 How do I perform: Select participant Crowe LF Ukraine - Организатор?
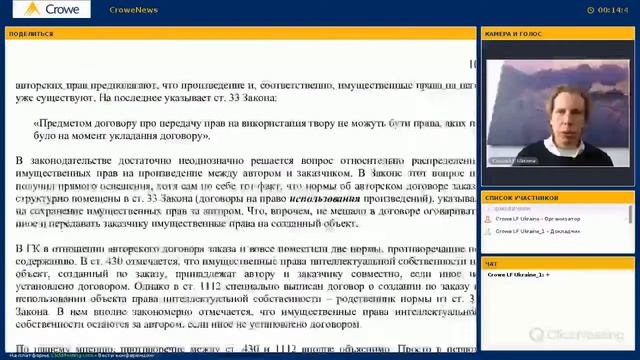(538, 219)
